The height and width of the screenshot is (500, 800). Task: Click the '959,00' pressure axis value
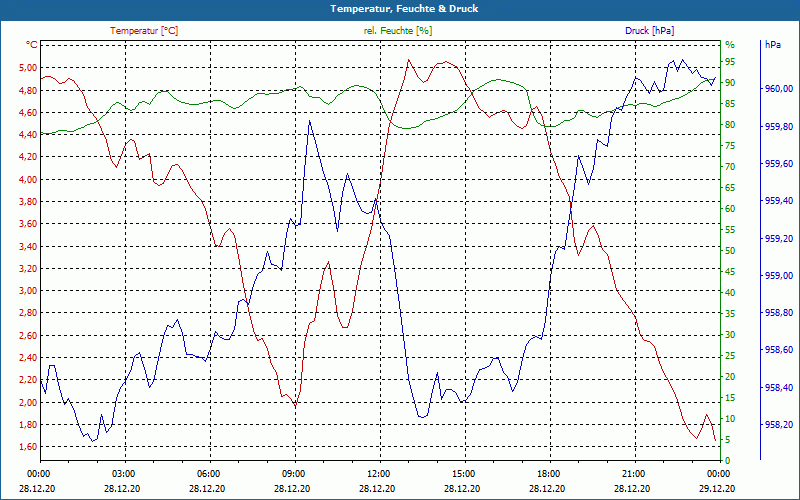(x=779, y=276)
